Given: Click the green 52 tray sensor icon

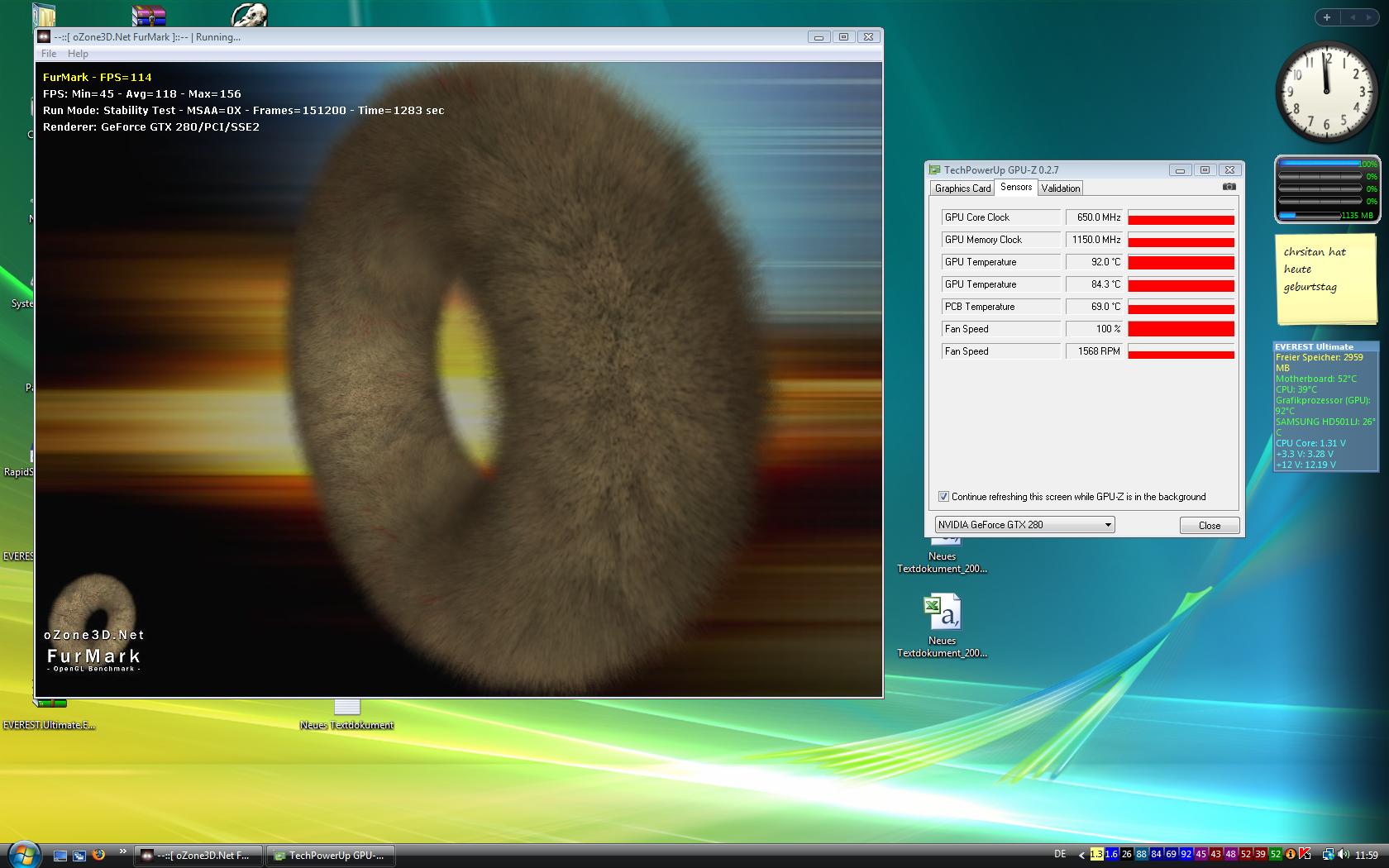Looking at the screenshot, I should pos(1275,855).
